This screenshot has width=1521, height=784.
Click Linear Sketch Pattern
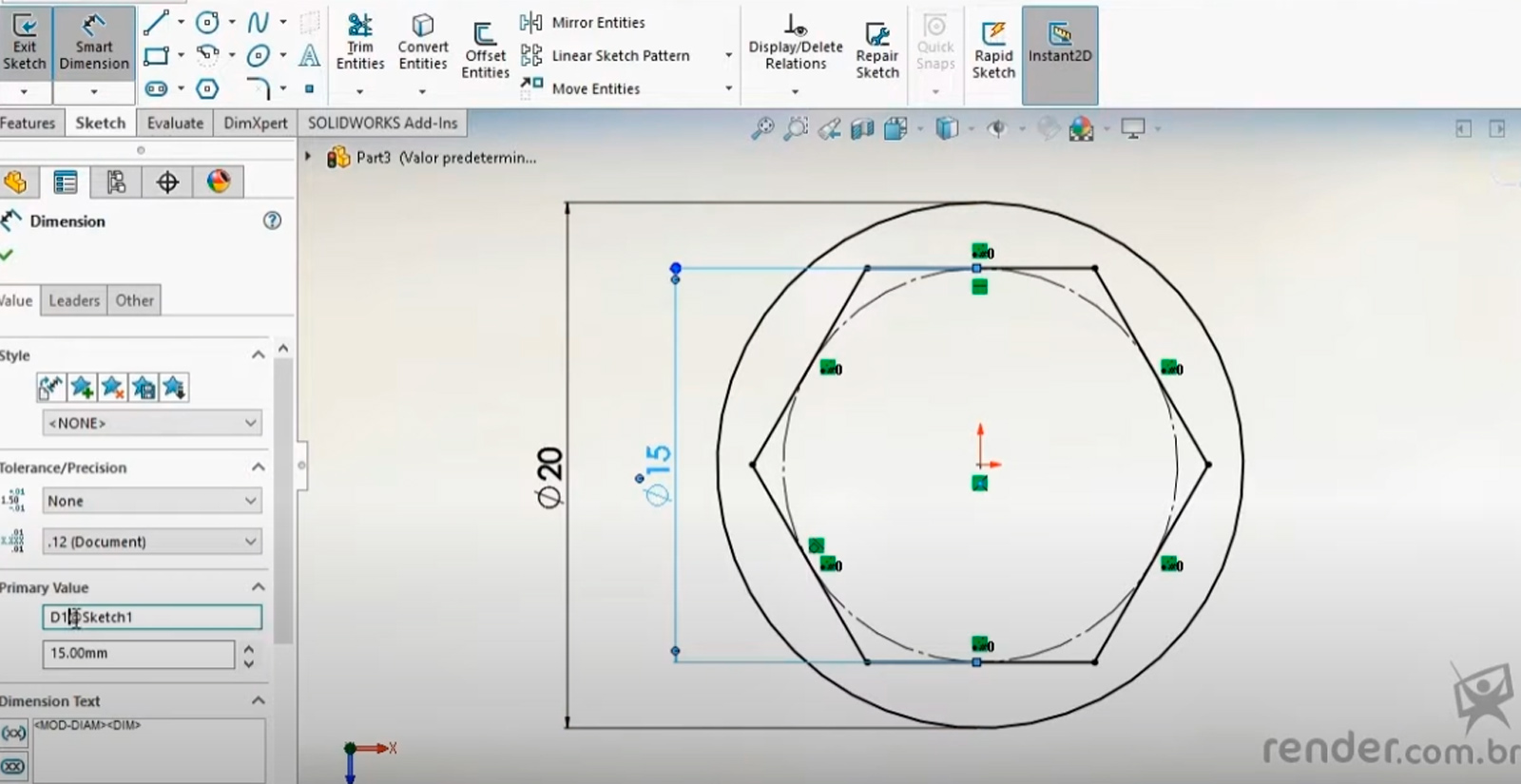[606, 55]
